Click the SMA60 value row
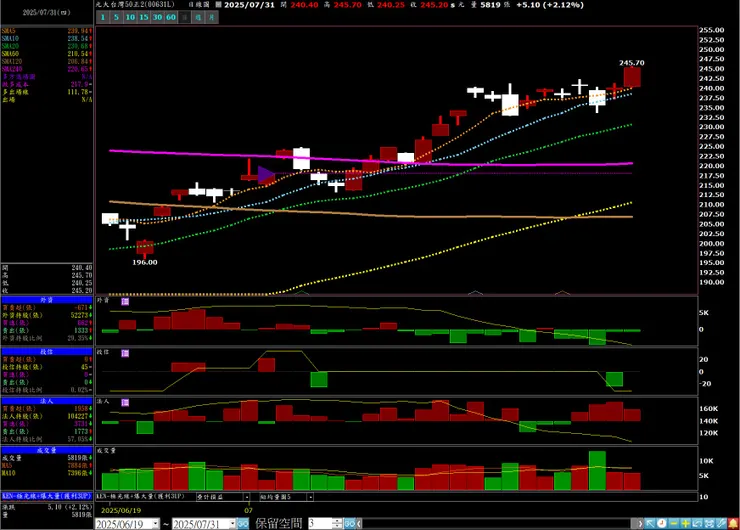Image resolution: width=740 pixels, height=530 pixels. point(47,54)
